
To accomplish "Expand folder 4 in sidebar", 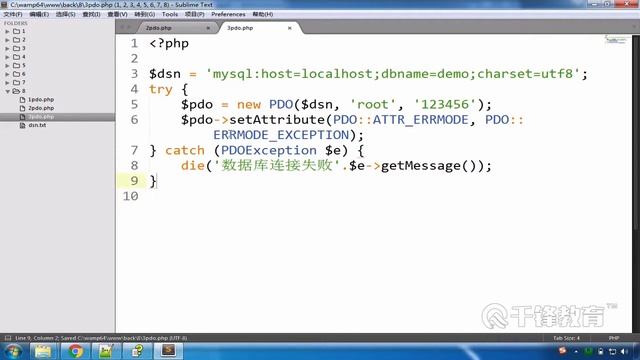I will (7, 57).
